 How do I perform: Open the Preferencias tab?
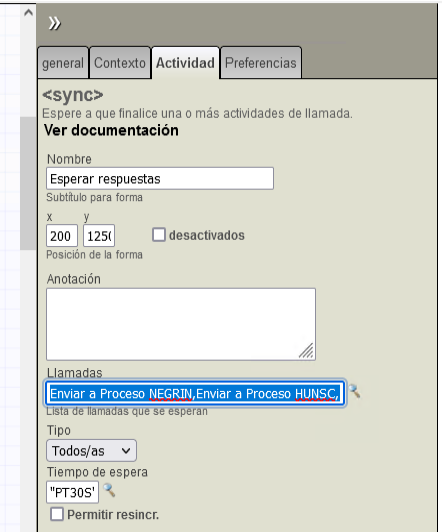coord(261,63)
